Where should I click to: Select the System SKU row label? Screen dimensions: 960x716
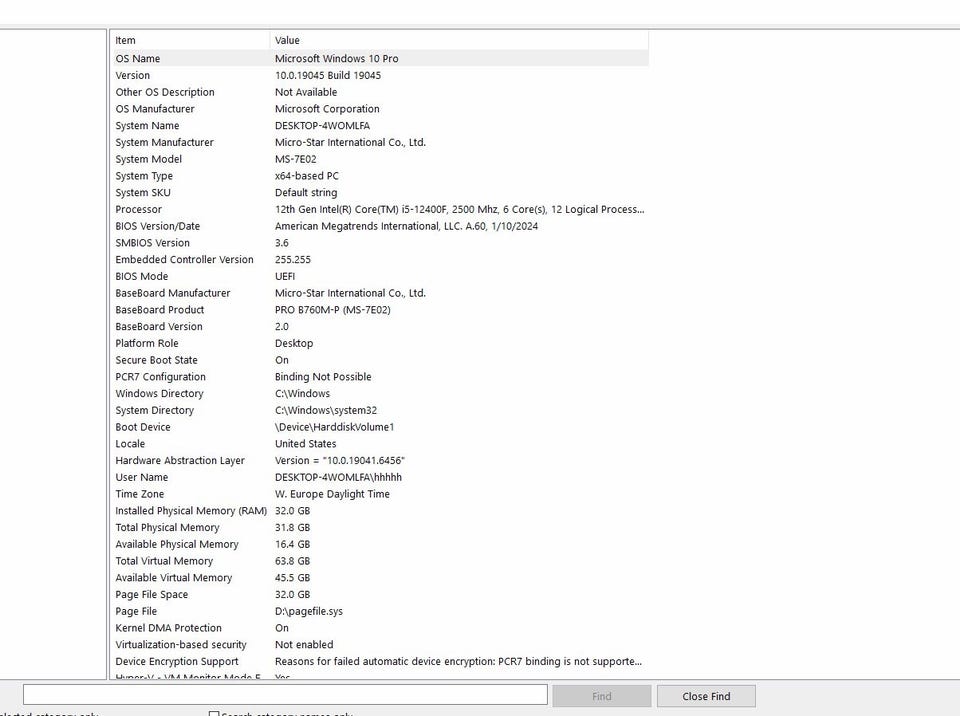[x=143, y=192]
